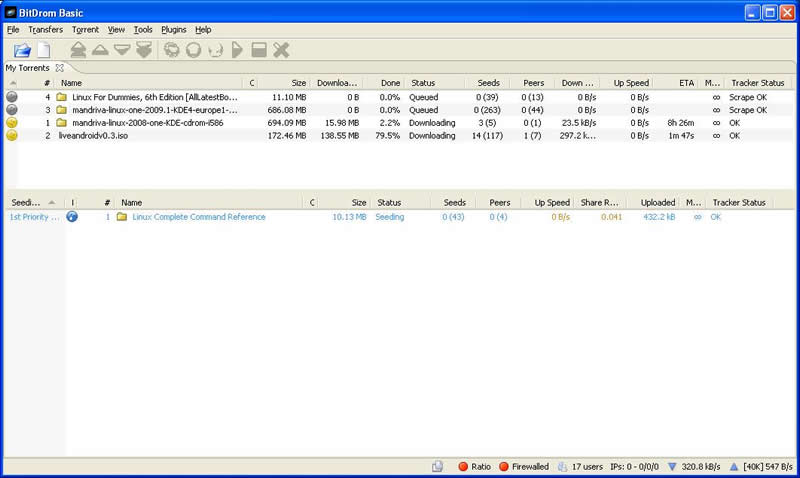Open the Help menu
Viewport: 800px width, 478px height.
[203, 30]
